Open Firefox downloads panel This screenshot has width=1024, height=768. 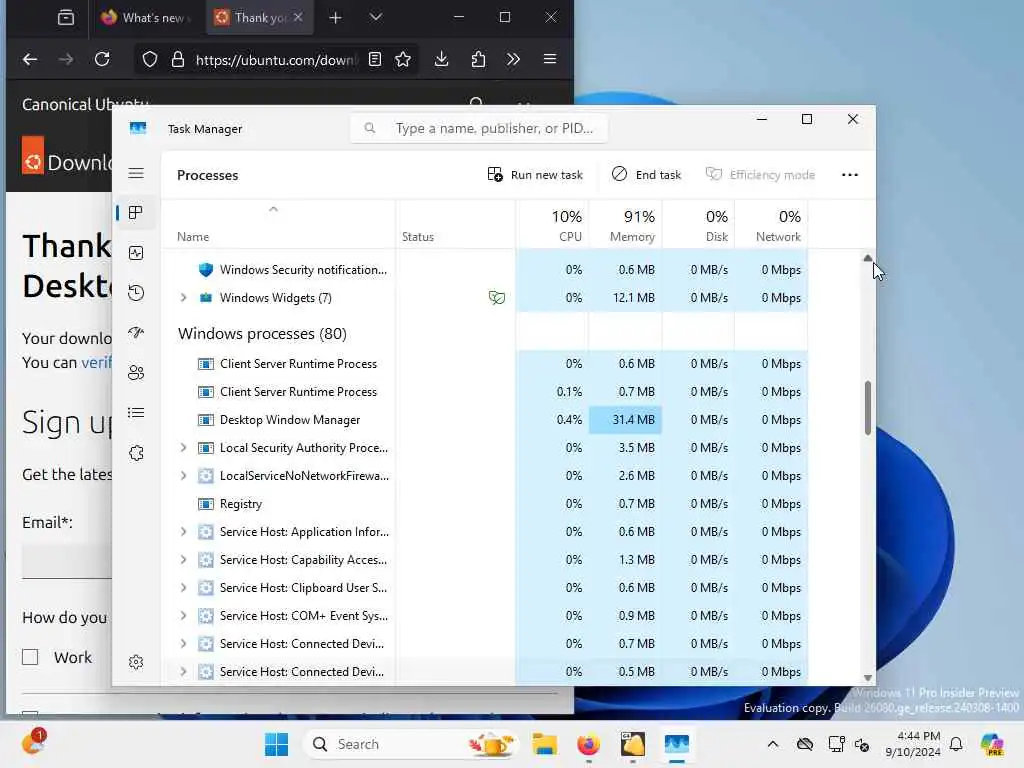click(x=441, y=59)
